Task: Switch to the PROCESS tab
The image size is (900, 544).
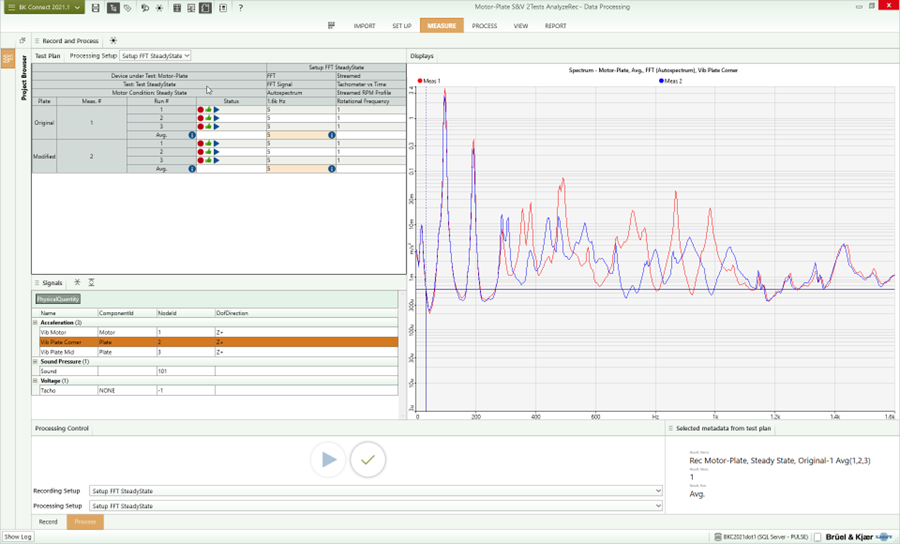Action: coord(484,26)
